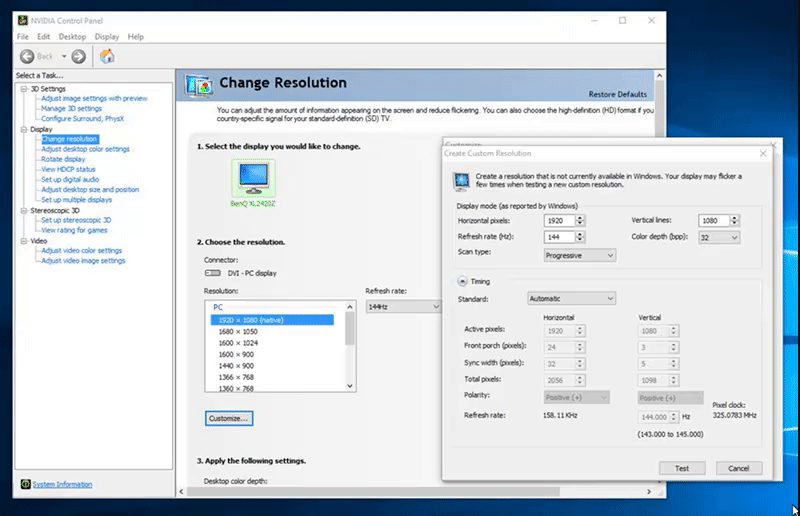The width and height of the screenshot is (800, 516).
Task: Click the main panel scroll up arrow
Action: coord(659,76)
